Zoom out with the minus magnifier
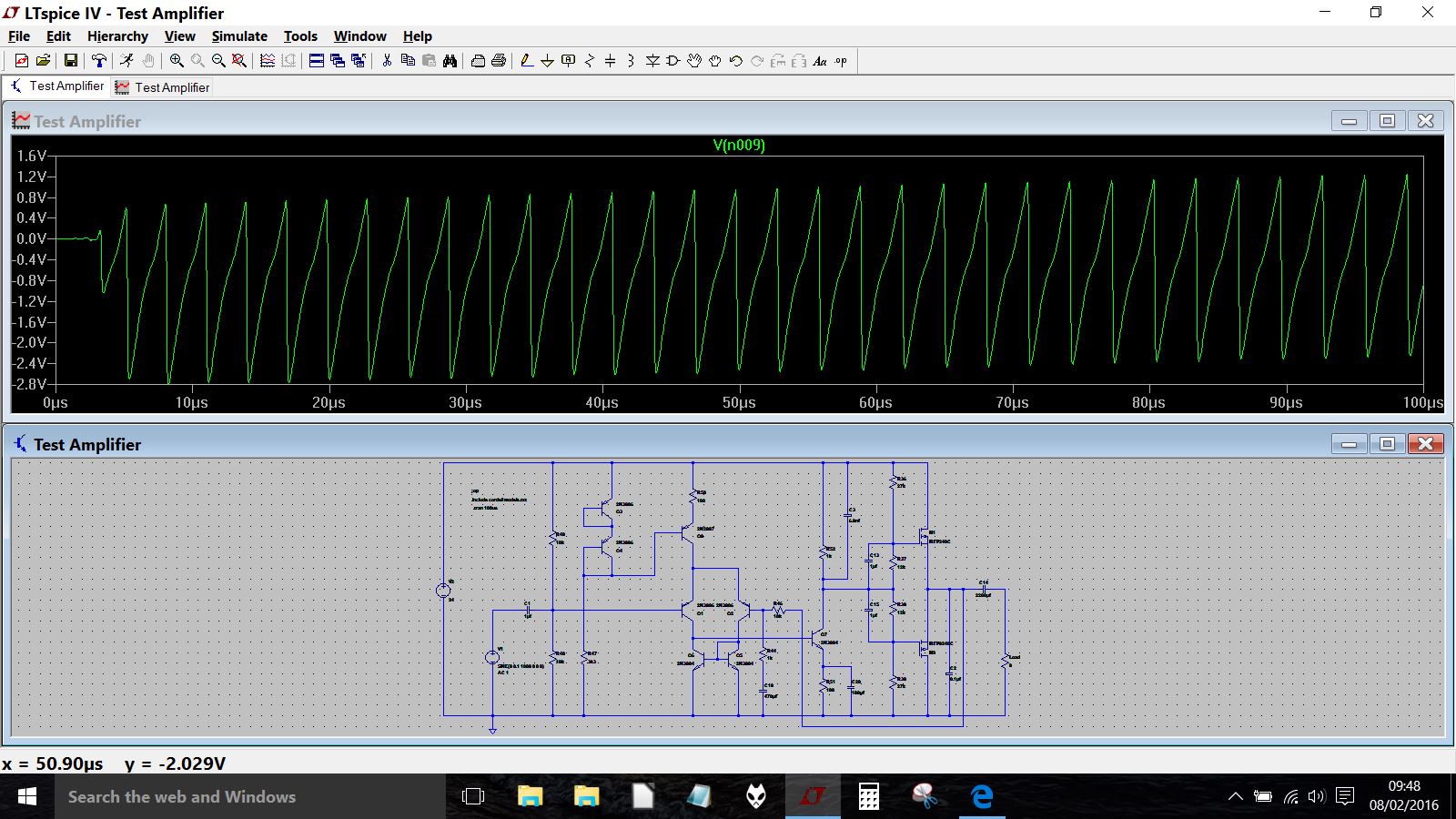 (x=218, y=61)
